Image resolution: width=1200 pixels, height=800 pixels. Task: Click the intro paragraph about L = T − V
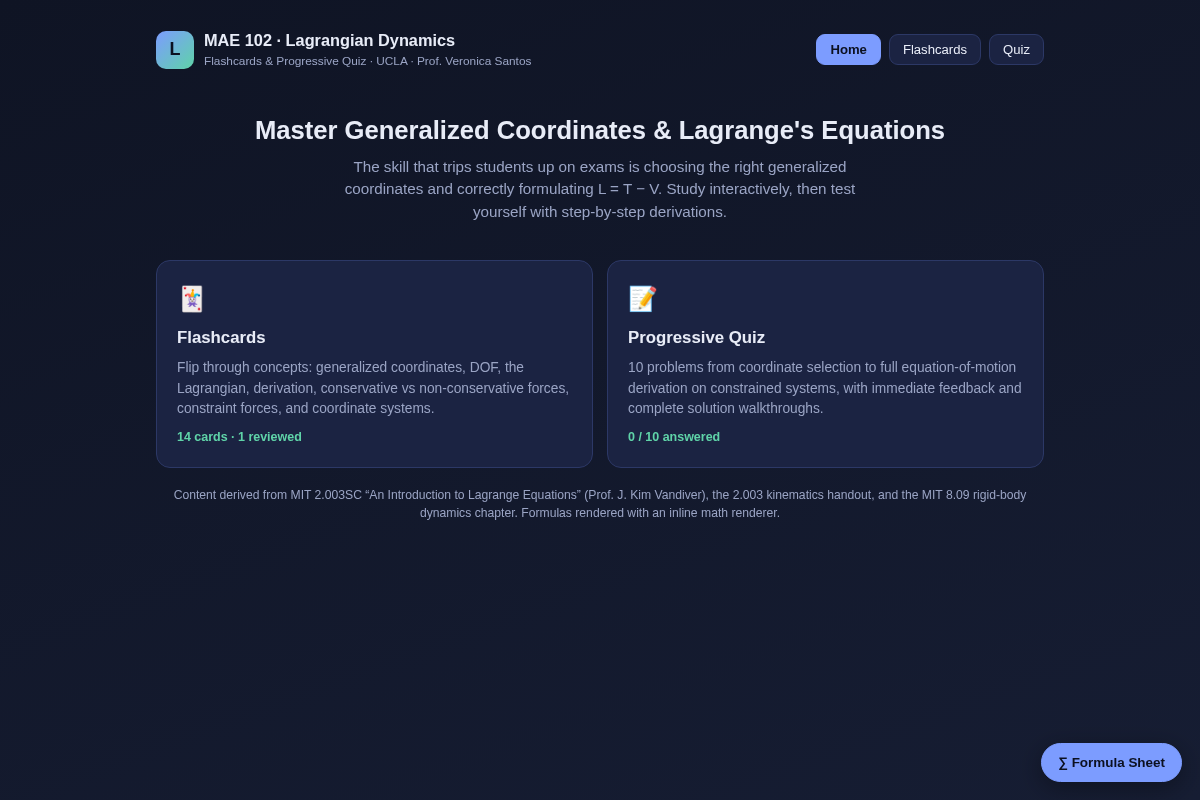[x=600, y=189]
